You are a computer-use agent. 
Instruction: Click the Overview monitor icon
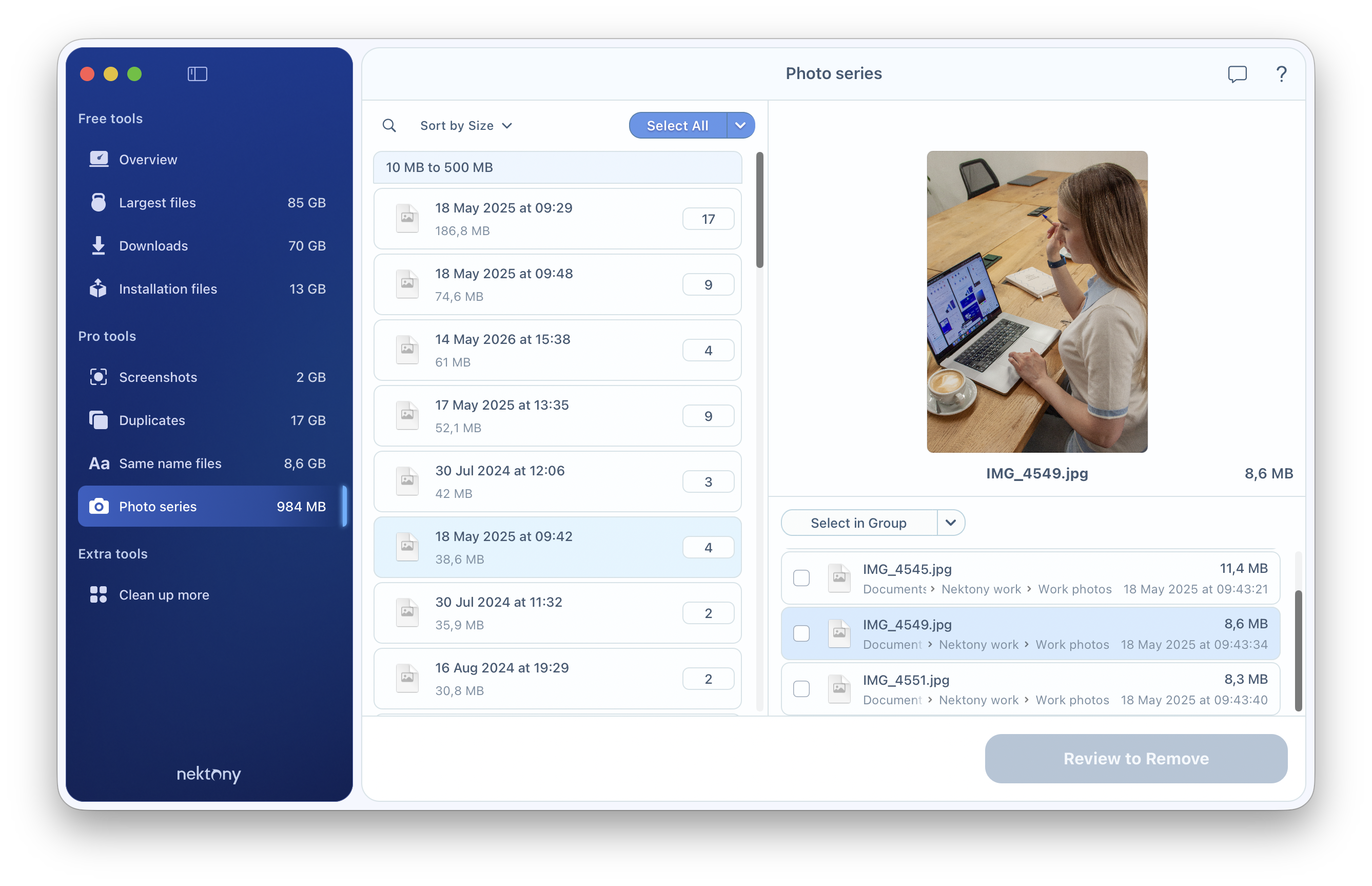[99, 159]
